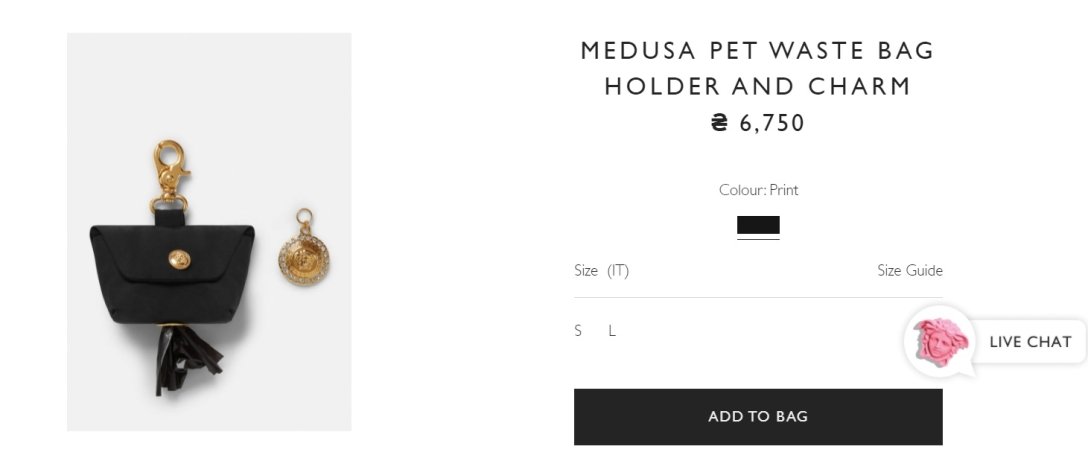Click the Colour: Print label
The height and width of the screenshot is (458, 1088).
click(x=758, y=190)
